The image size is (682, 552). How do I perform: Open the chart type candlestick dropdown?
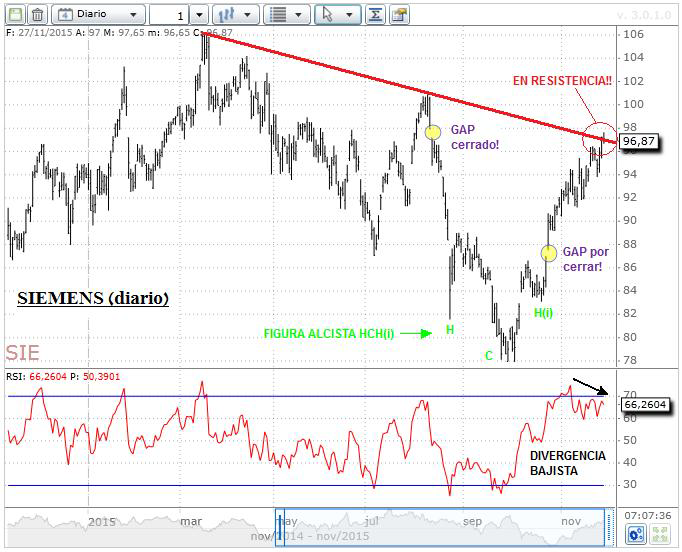(x=237, y=15)
